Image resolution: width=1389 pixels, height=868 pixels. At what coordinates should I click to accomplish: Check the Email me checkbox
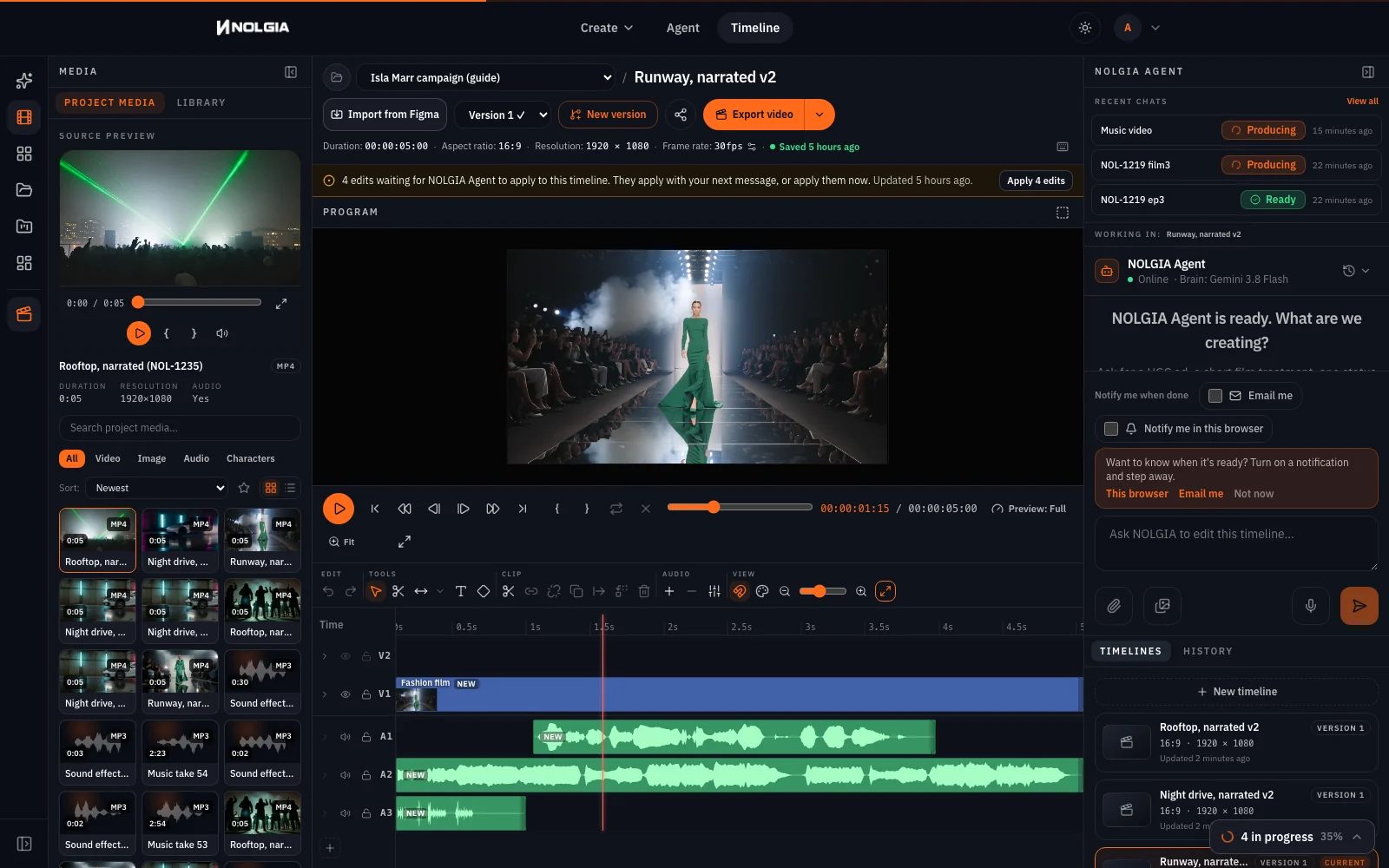point(1215,396)
